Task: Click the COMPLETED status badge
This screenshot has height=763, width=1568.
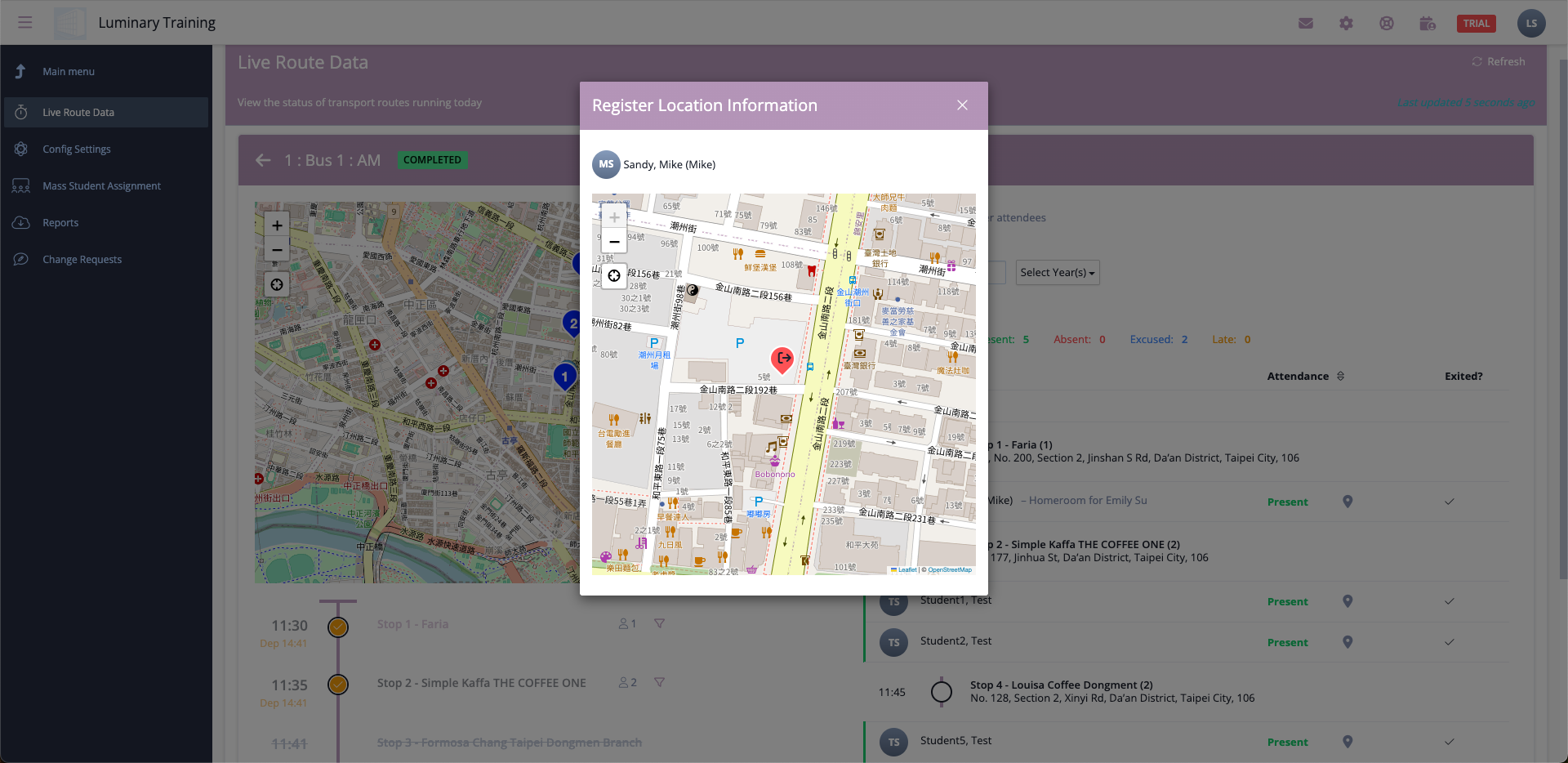Action: (x=432, y=160)
